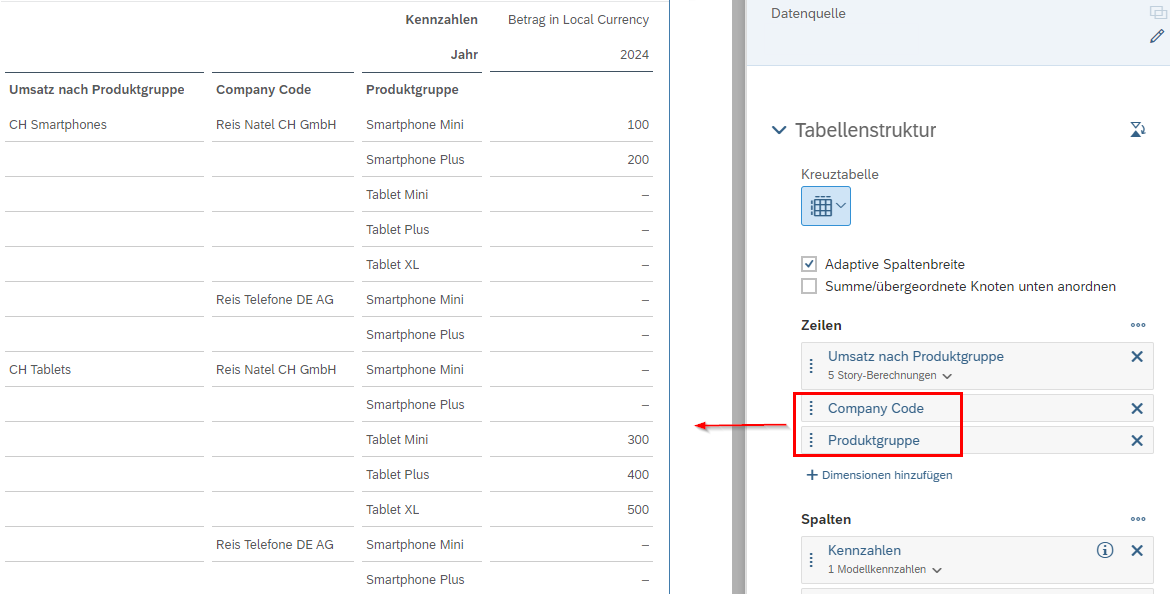Click the info icon next to Kennzahlen

pyautogui.click(x=1105, y=550)
